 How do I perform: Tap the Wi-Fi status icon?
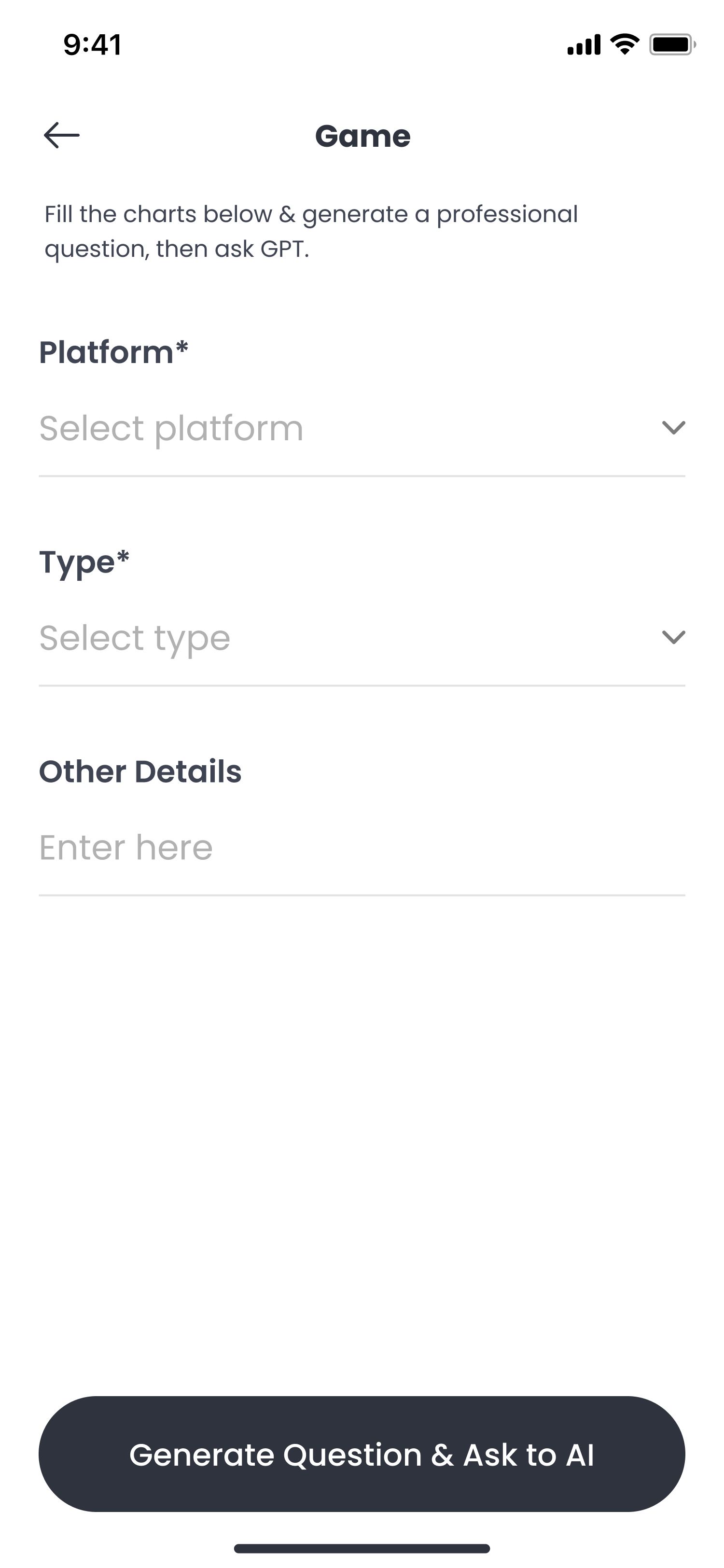click(624, 44)
